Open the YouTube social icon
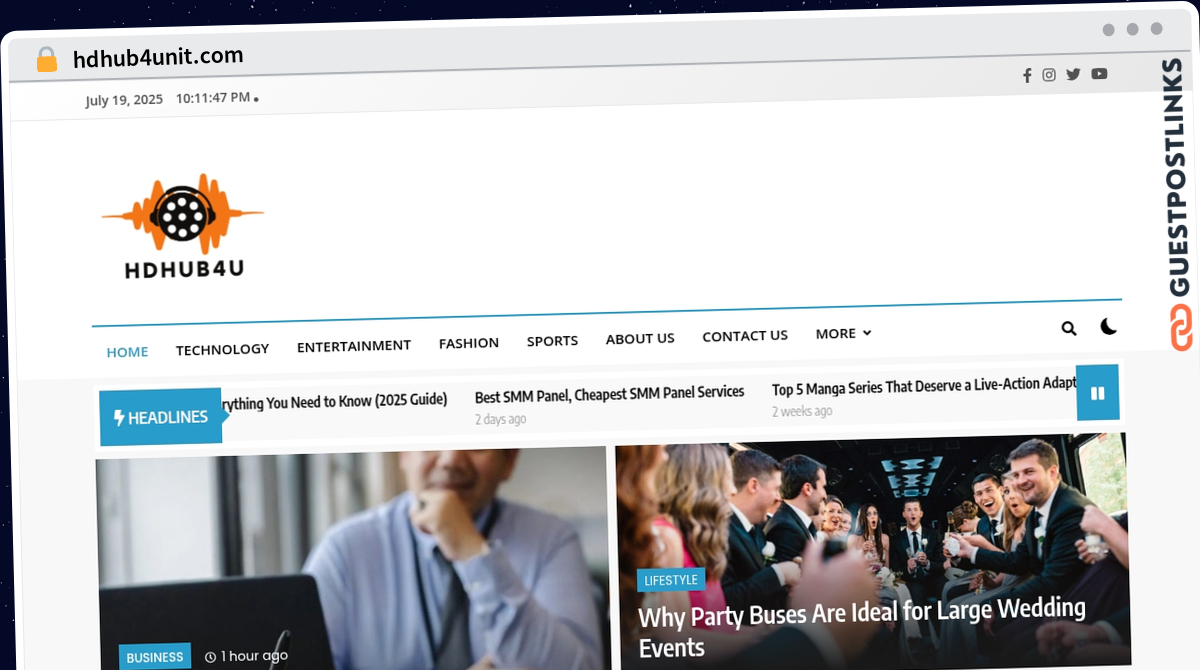Viewport: 1200px width, 670px height. pos(1099,74)
